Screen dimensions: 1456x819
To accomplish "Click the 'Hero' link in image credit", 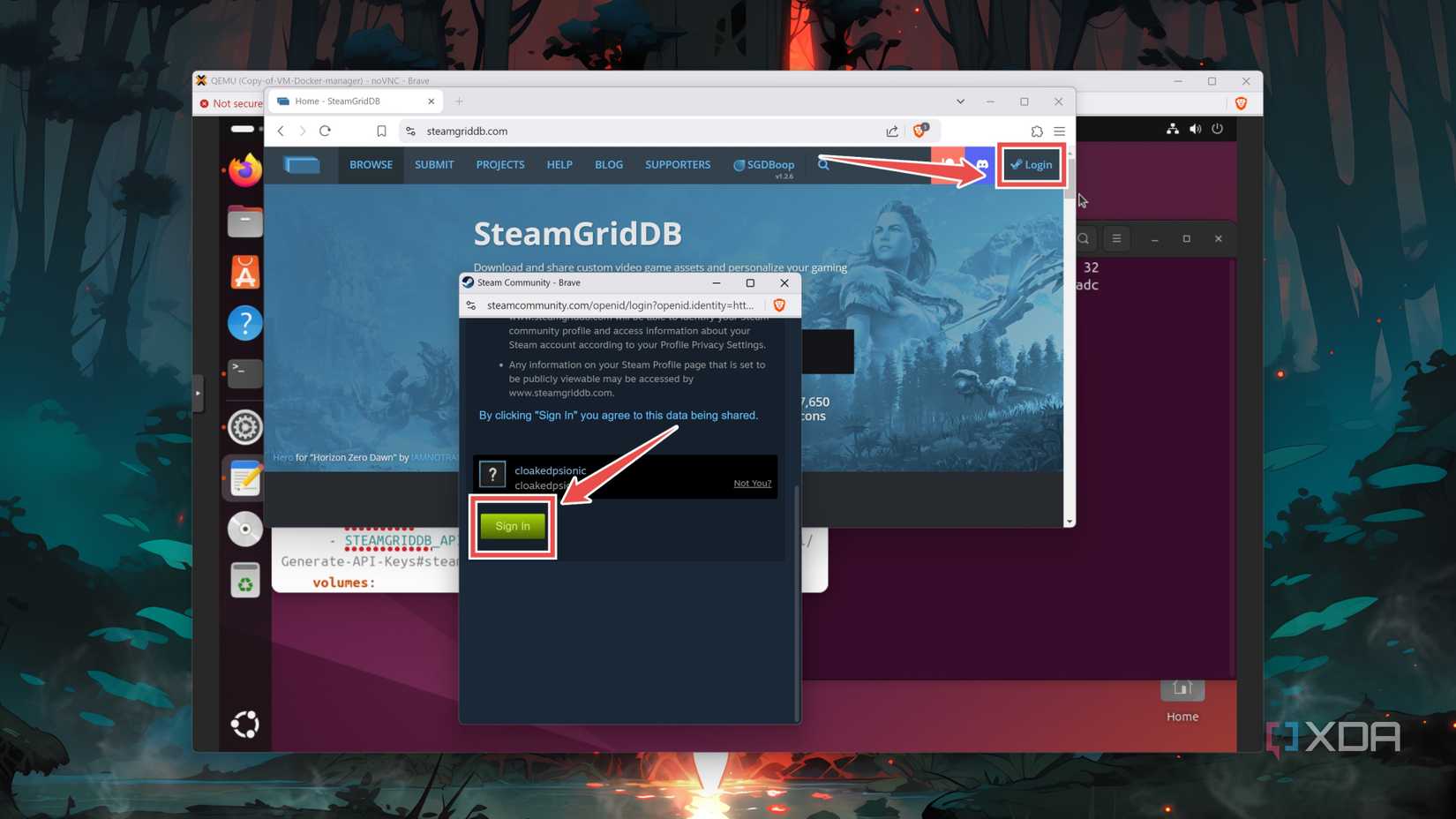I will coord(283,457).
